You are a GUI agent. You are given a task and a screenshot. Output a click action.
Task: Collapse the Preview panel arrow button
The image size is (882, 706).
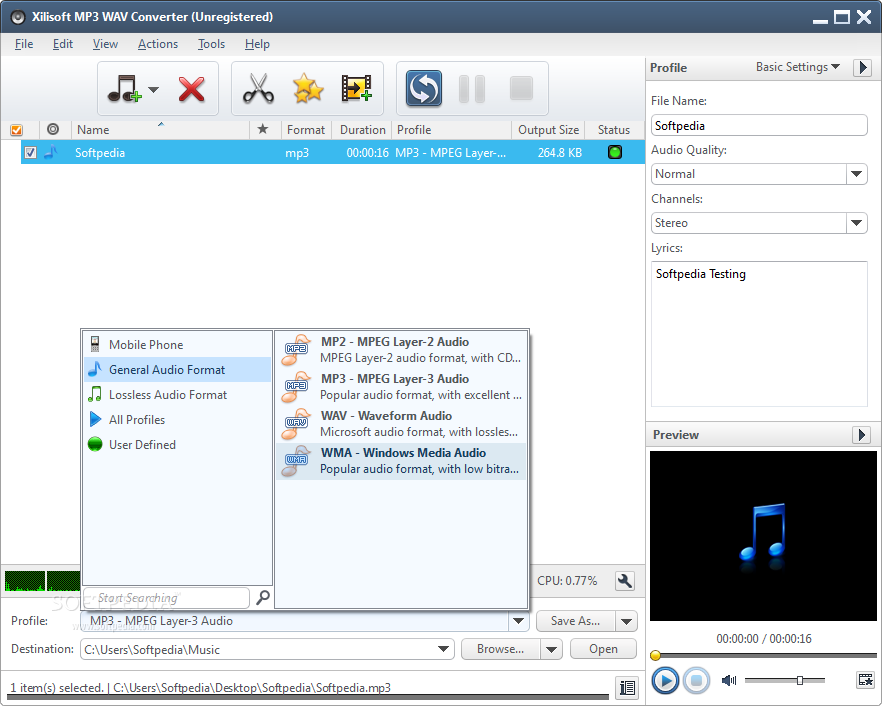click(861, 435)
